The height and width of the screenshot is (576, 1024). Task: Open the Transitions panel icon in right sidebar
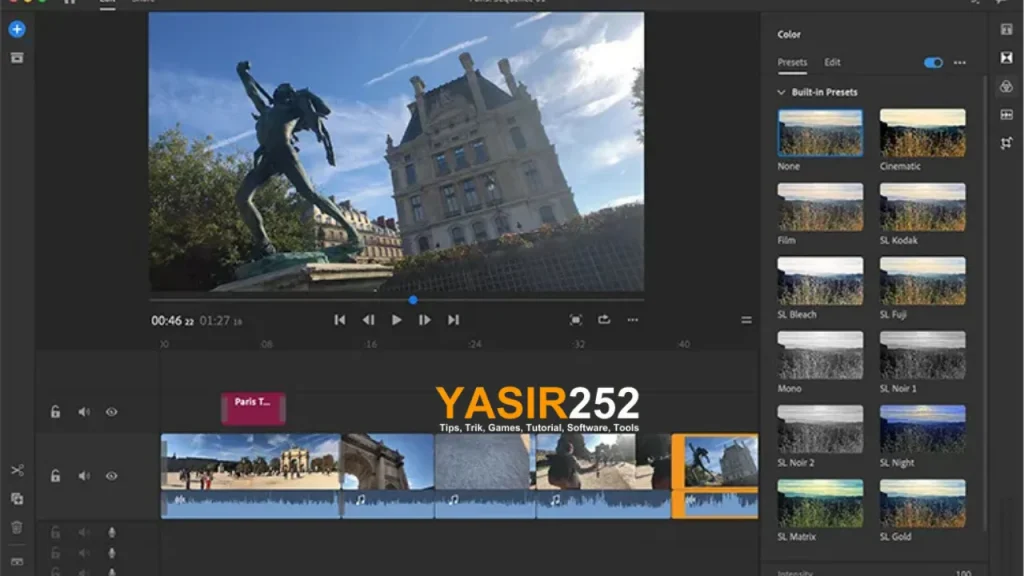point(1006,58)
